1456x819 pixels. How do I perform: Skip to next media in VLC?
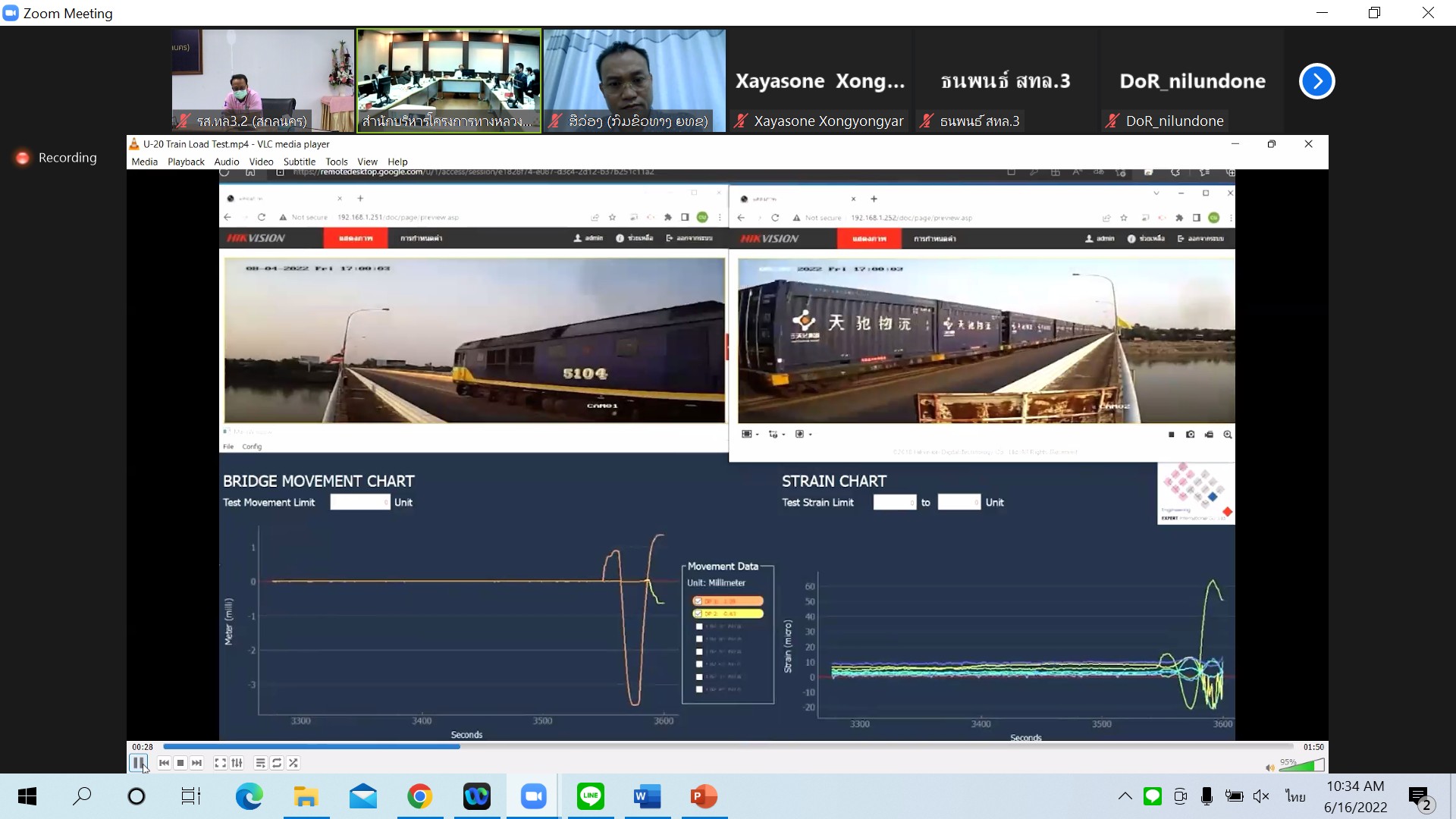click(x=197, y=763)
